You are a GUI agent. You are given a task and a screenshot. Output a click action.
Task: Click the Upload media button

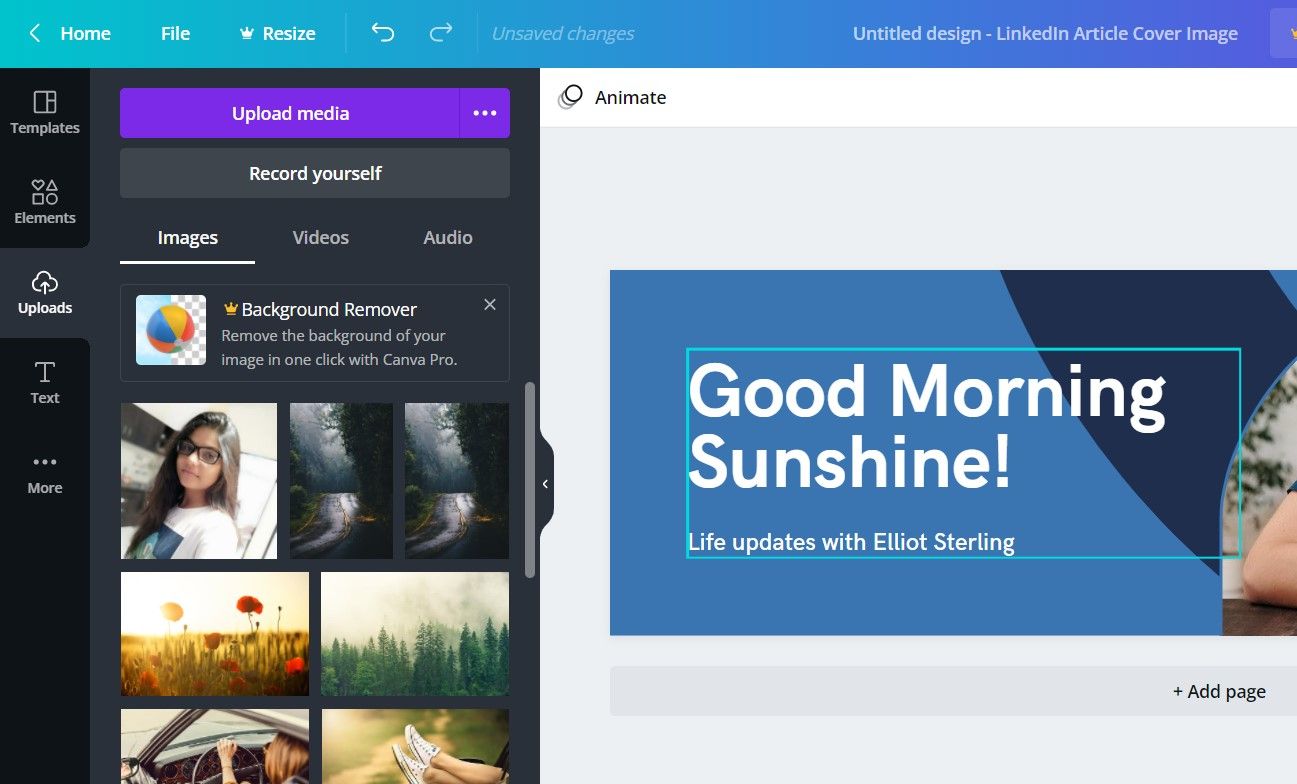pos(290,113)
